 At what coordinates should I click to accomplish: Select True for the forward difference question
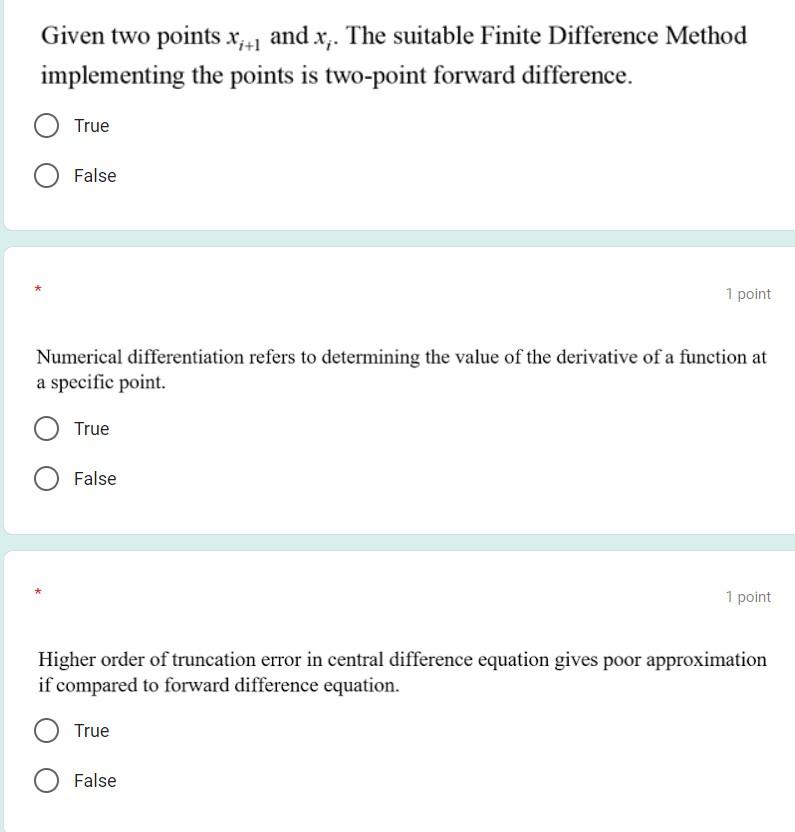pyautogui.click(x=46, y=126)
